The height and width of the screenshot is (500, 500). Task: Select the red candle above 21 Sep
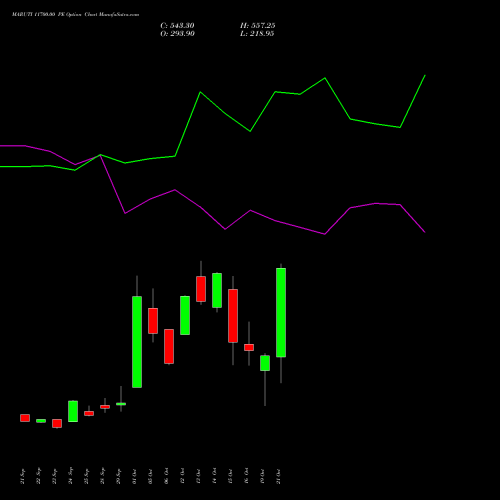point(25,418)
